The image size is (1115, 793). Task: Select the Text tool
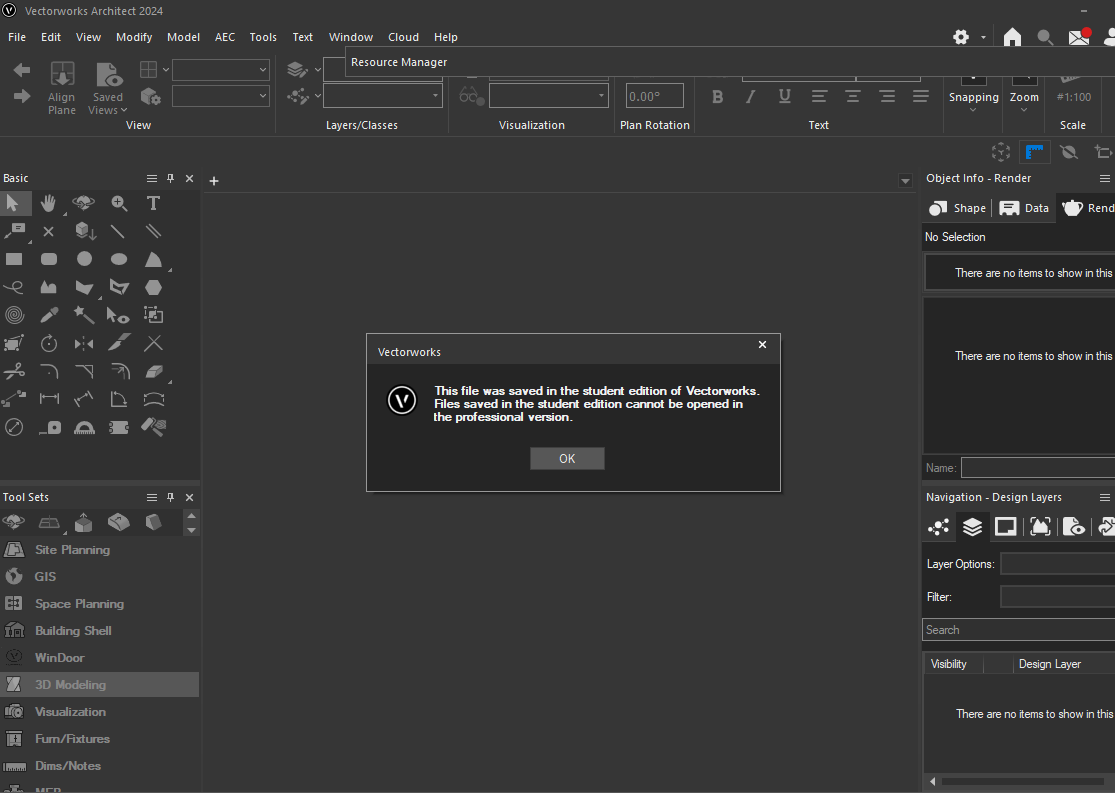[152, 203]
